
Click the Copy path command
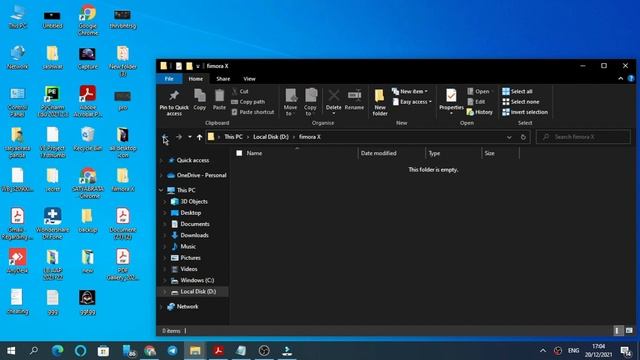[248, 102]
